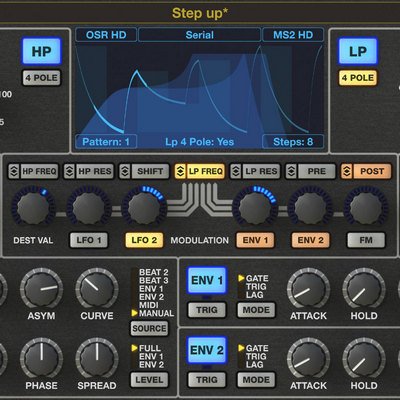Click the HP RES stepper arrows icon
Viewport: 400px width, 400px height.
(x=69, y=171)
